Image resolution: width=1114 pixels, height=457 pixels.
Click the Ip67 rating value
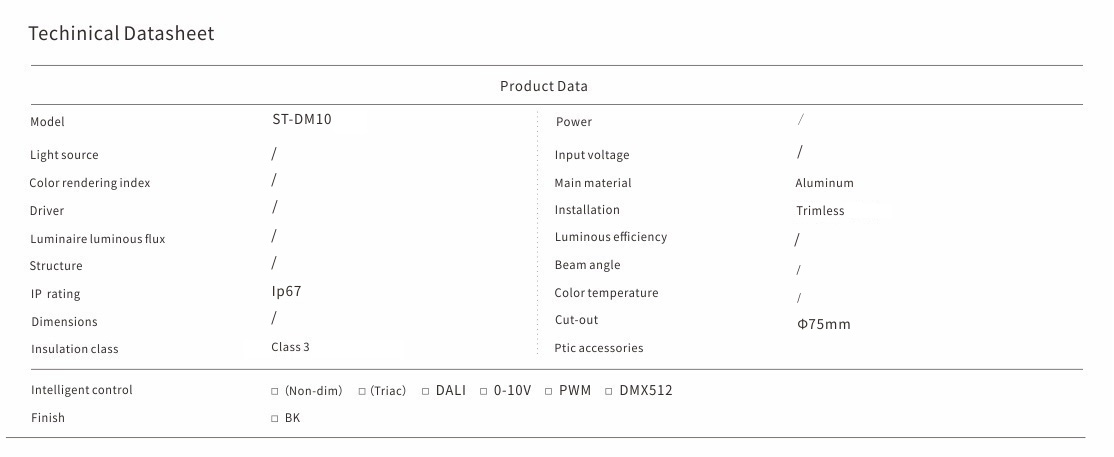click(286, 291)
